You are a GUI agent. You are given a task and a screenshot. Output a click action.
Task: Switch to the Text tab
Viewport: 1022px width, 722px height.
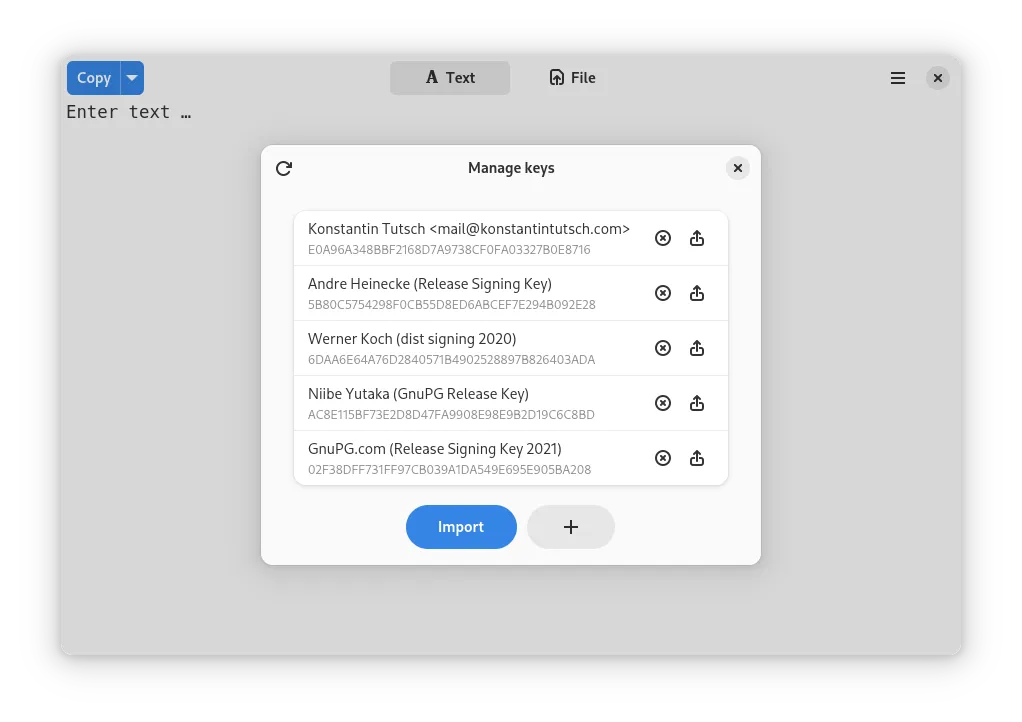(x=450, y=78)
